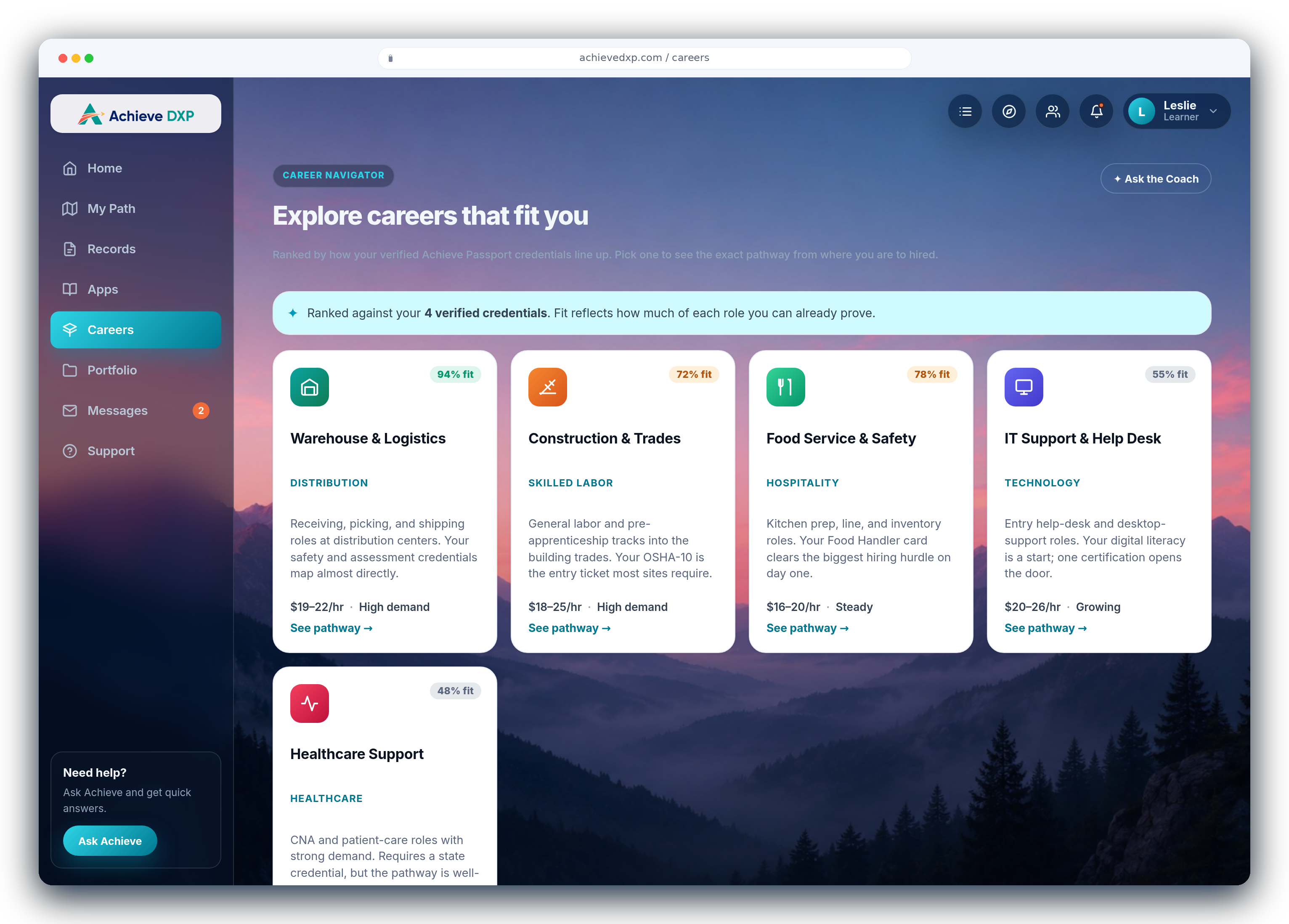This screenshot has height=924, width=1289.
Task: Click the Messages envelope icon
Action: [x=69, y=411]
